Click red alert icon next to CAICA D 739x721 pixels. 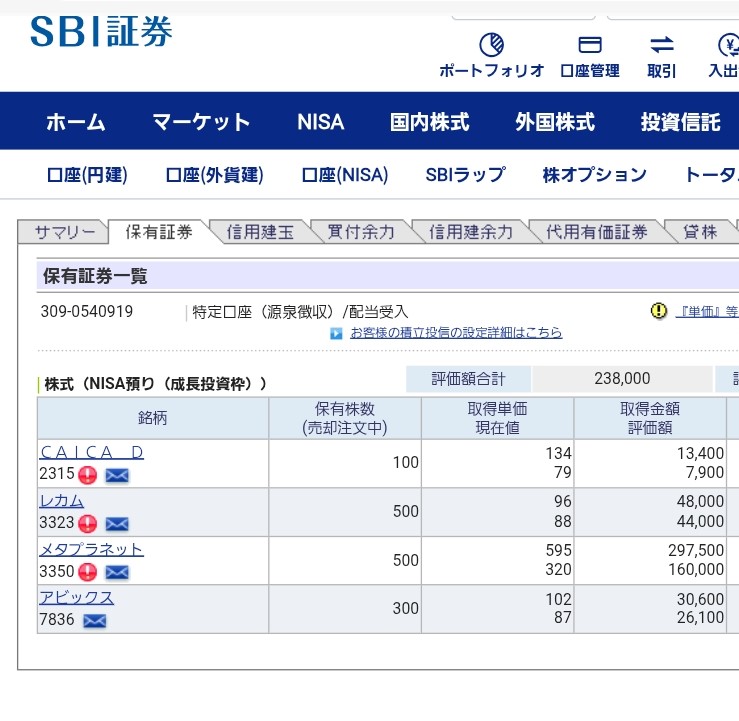(88, 475)
